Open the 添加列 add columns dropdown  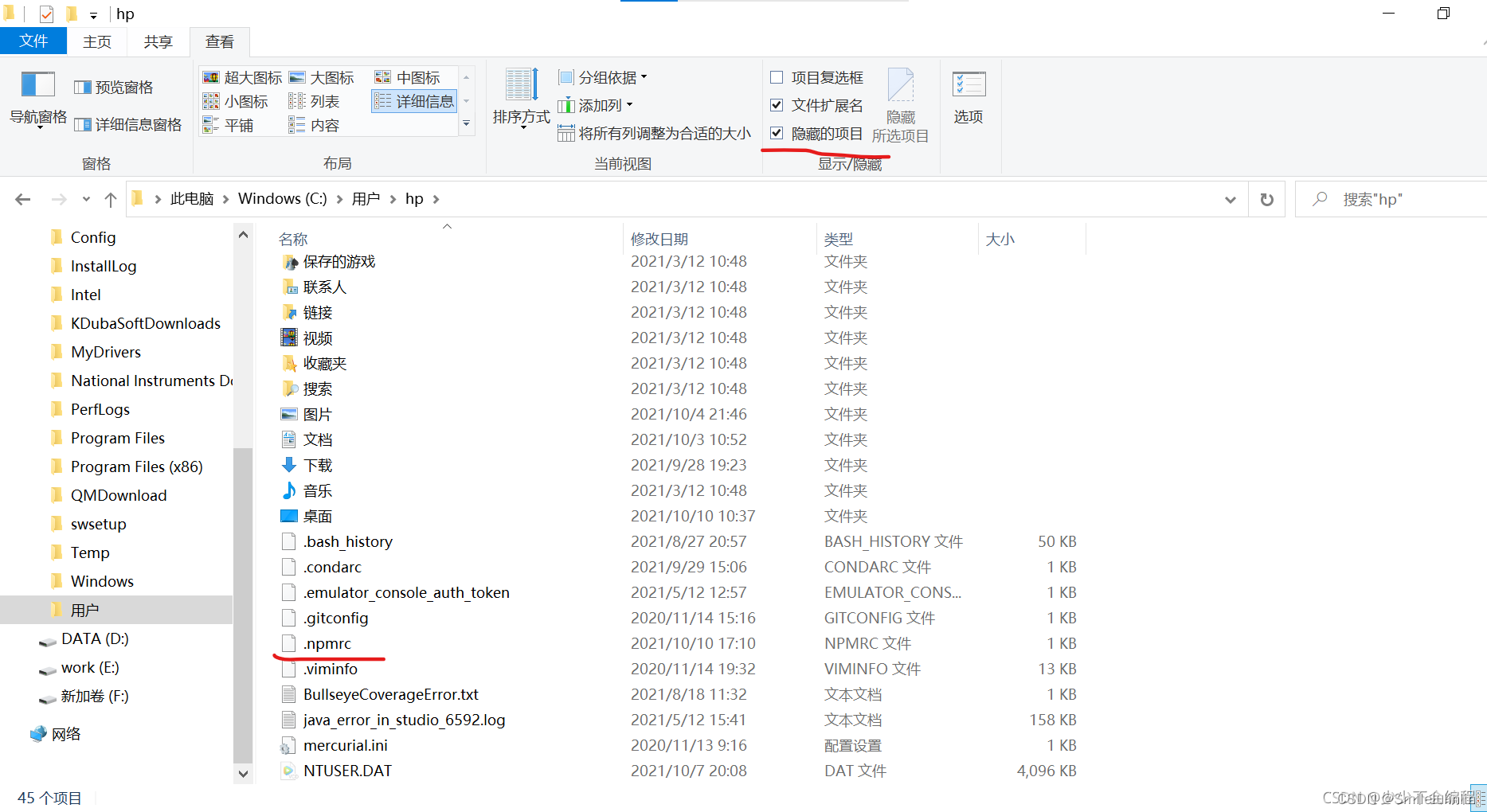pos(595,104)
